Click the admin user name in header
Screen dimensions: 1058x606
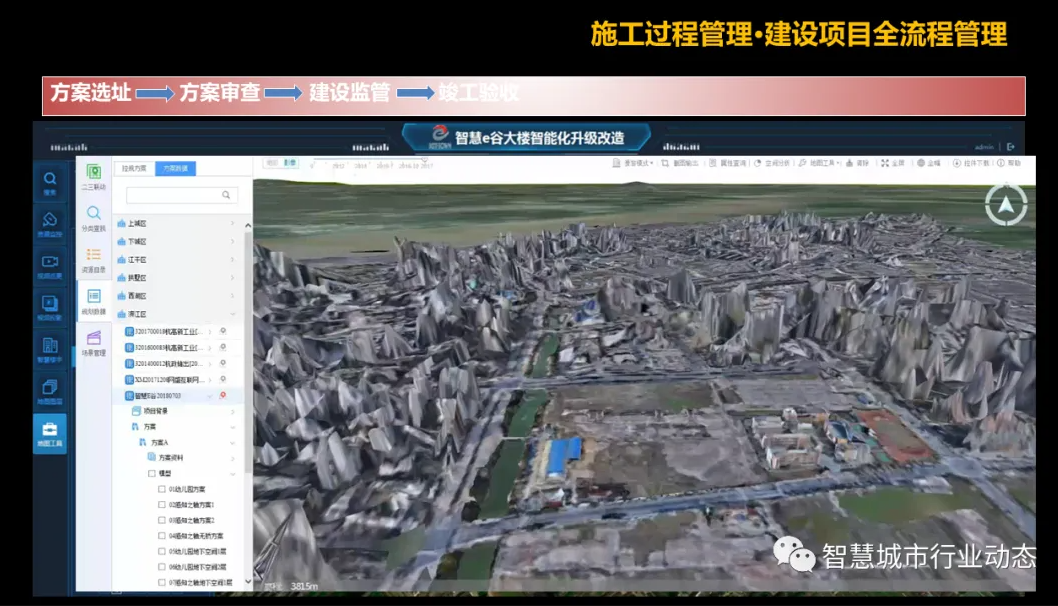click(x=984, y=147)
